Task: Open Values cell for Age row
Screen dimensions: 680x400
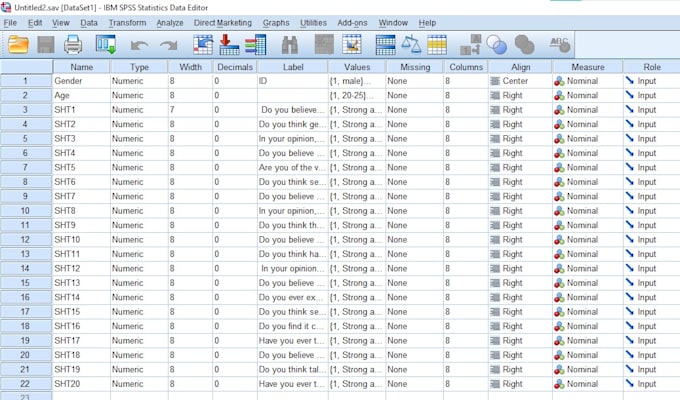Action: pyautogui.click(x=357, y=95)
